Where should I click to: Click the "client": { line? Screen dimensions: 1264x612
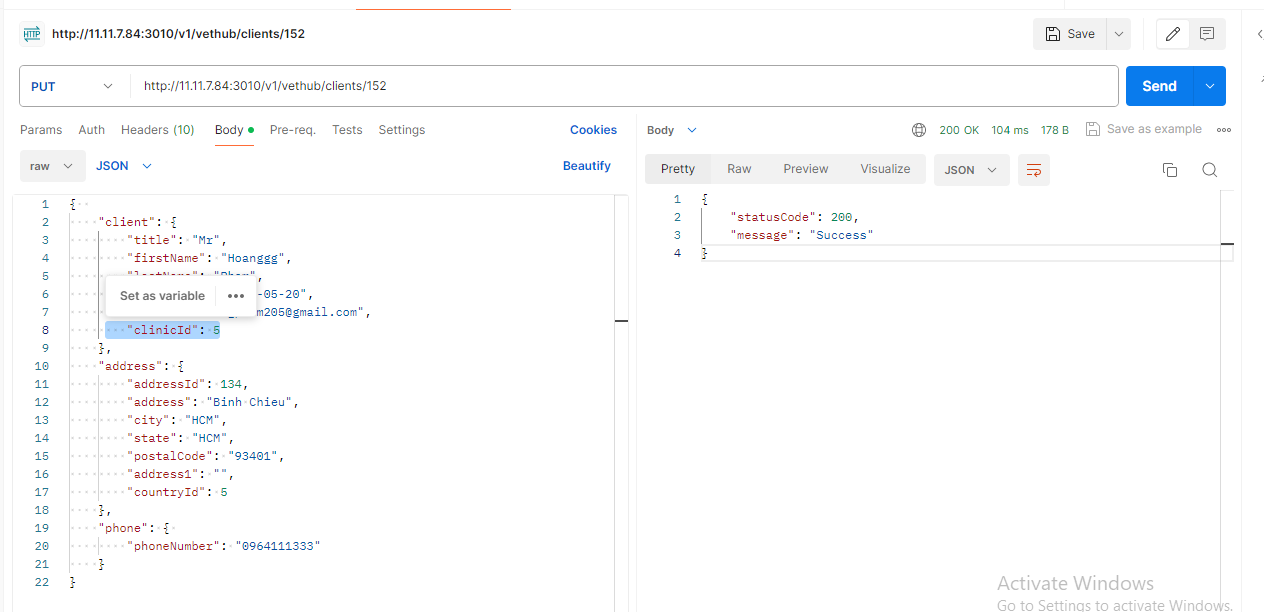(x=138, y=222)
